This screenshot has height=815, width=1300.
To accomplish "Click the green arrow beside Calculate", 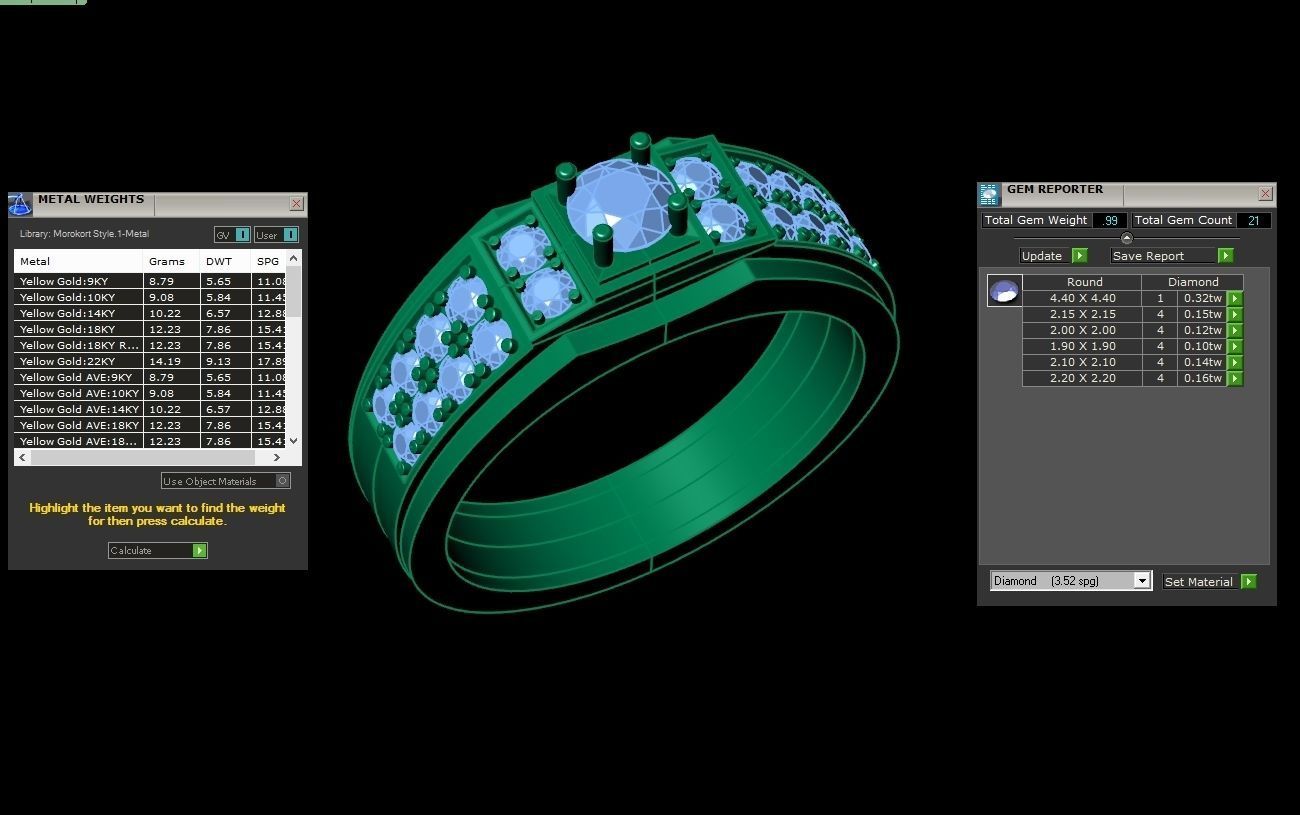I will click(x=200, y=550).
